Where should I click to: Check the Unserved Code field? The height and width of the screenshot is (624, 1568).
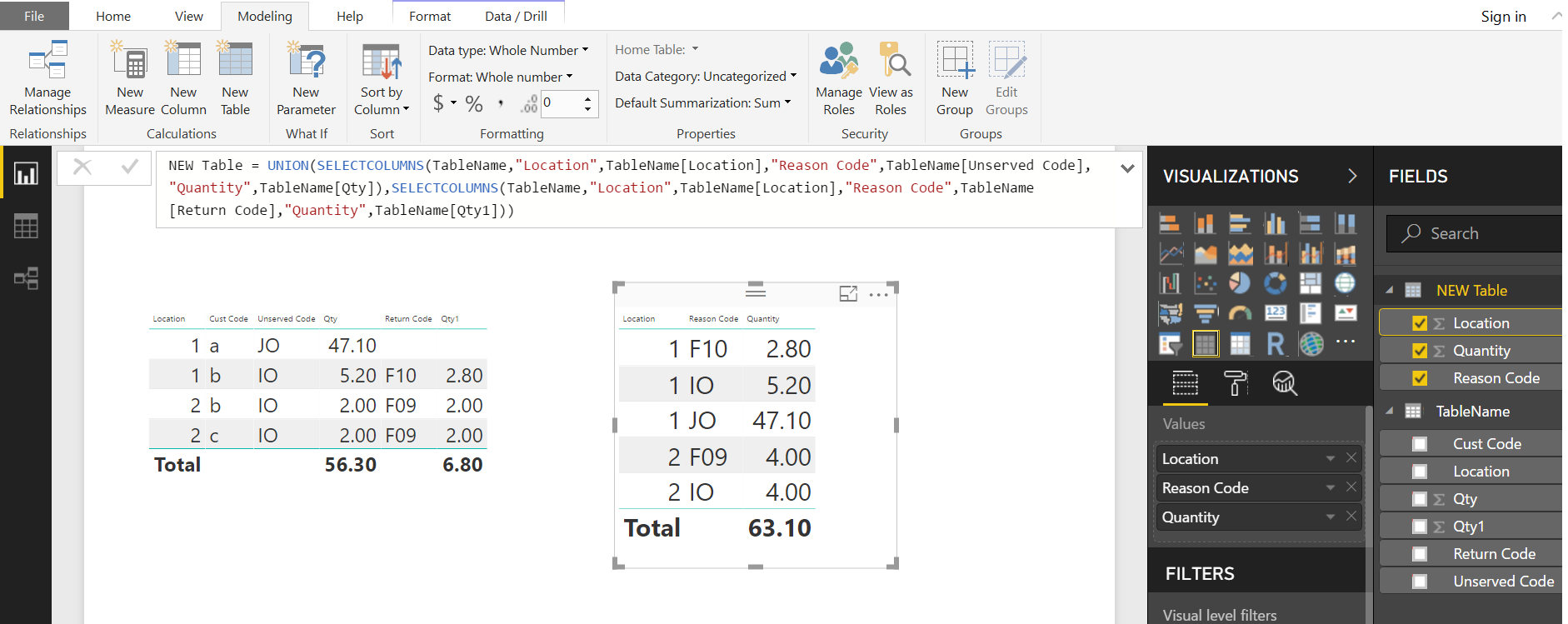point(1420,582)
